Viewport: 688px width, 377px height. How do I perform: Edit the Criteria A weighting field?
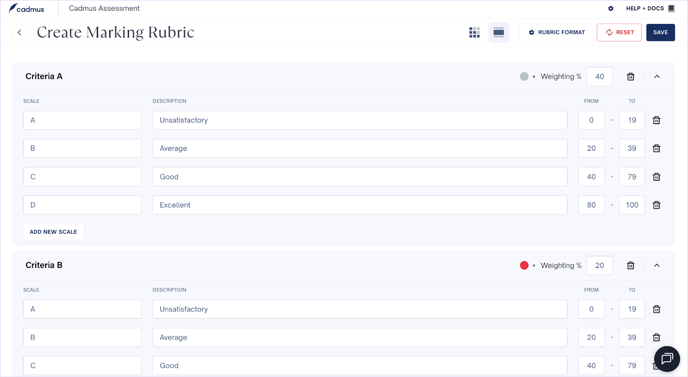[599, 77]
